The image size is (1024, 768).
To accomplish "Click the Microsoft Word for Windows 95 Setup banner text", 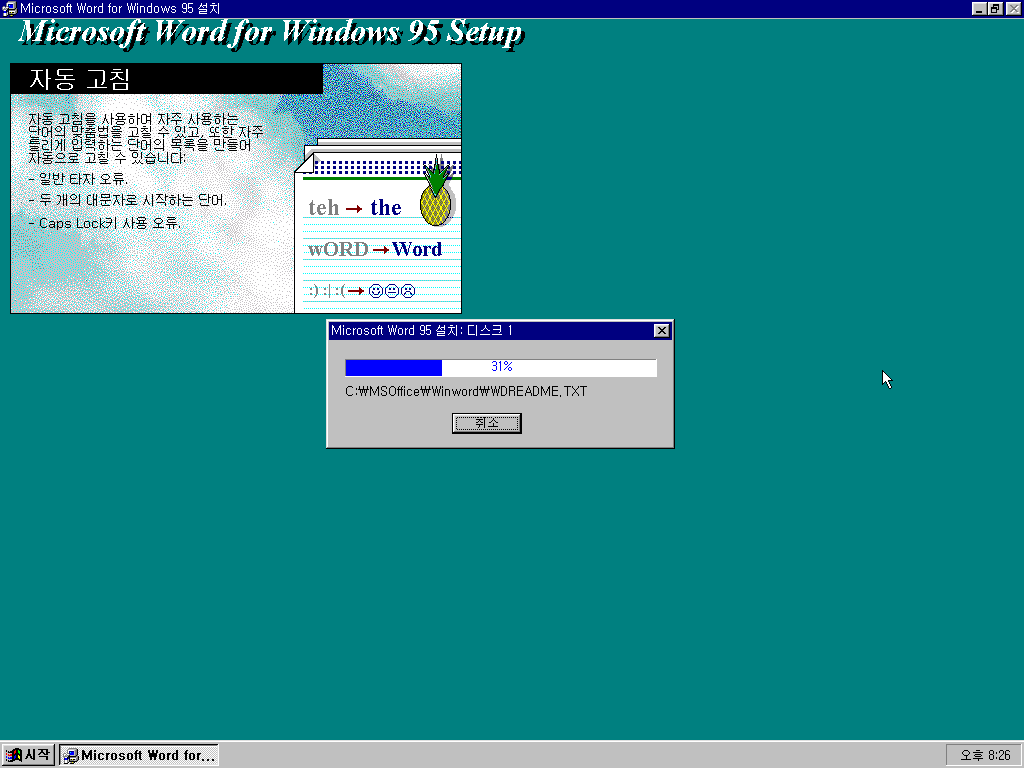I will (271, 33).
